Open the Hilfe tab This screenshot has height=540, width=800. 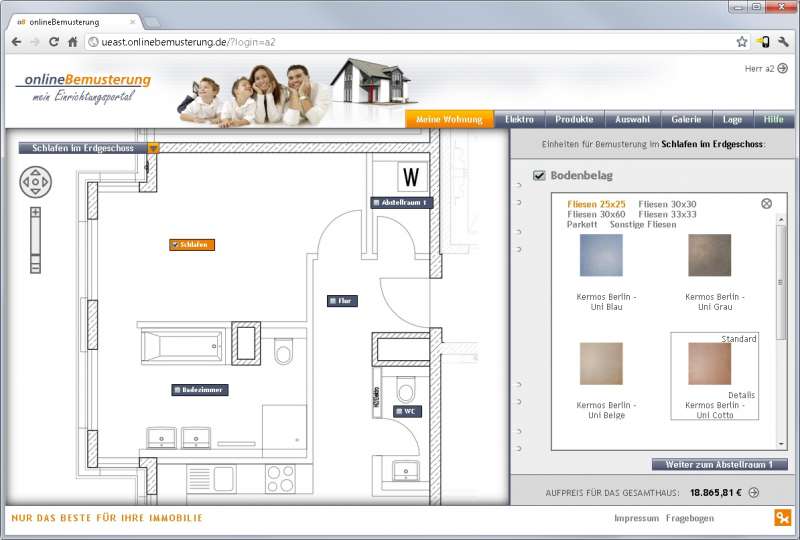point(773,119)
